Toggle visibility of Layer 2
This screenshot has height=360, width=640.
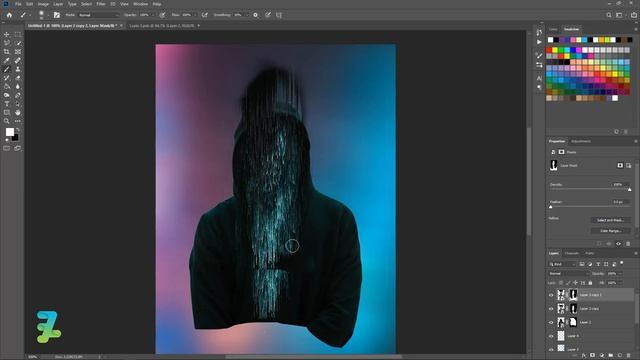coord(551,322)
